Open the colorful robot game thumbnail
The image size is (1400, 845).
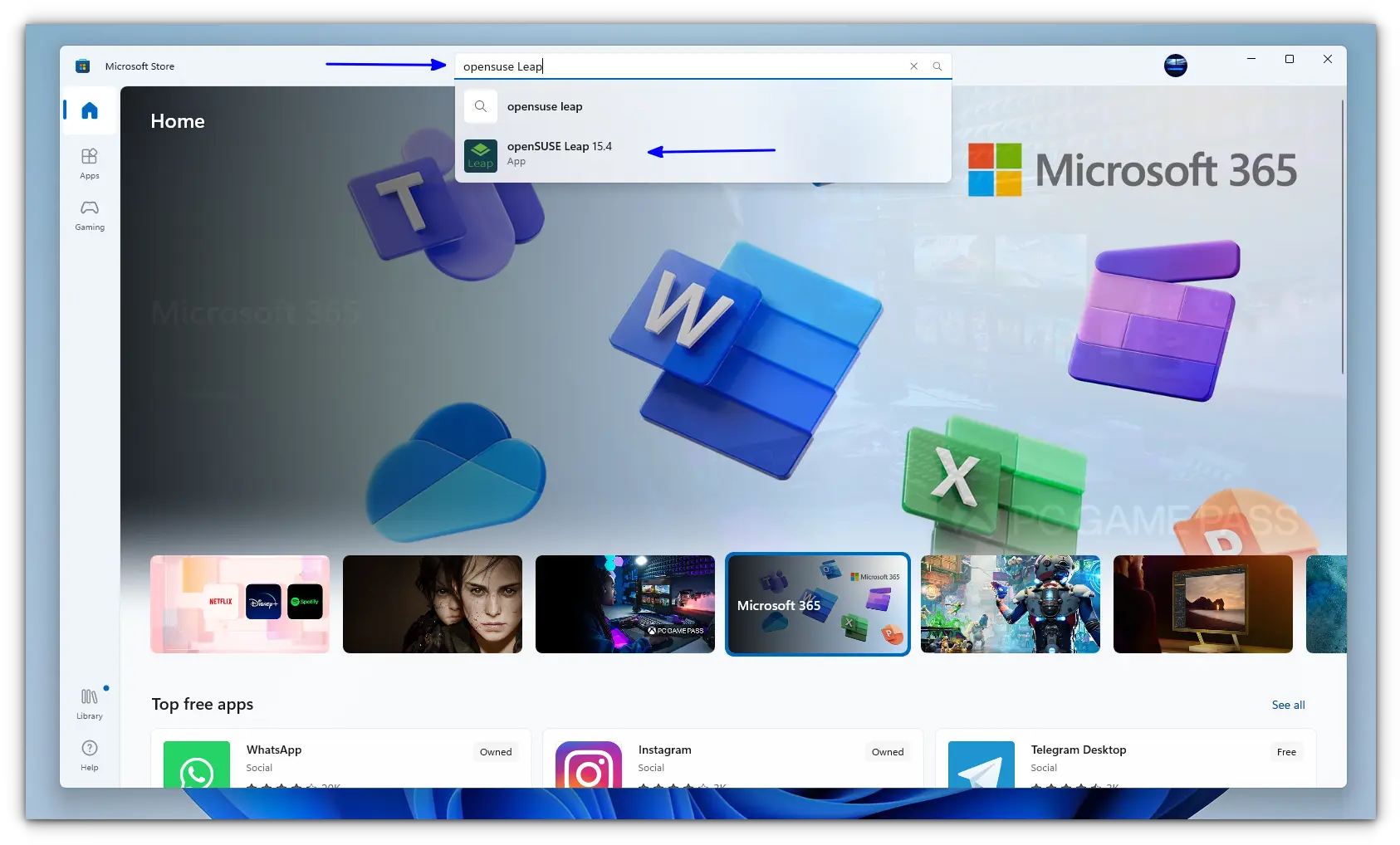[x=1011, y=603]
